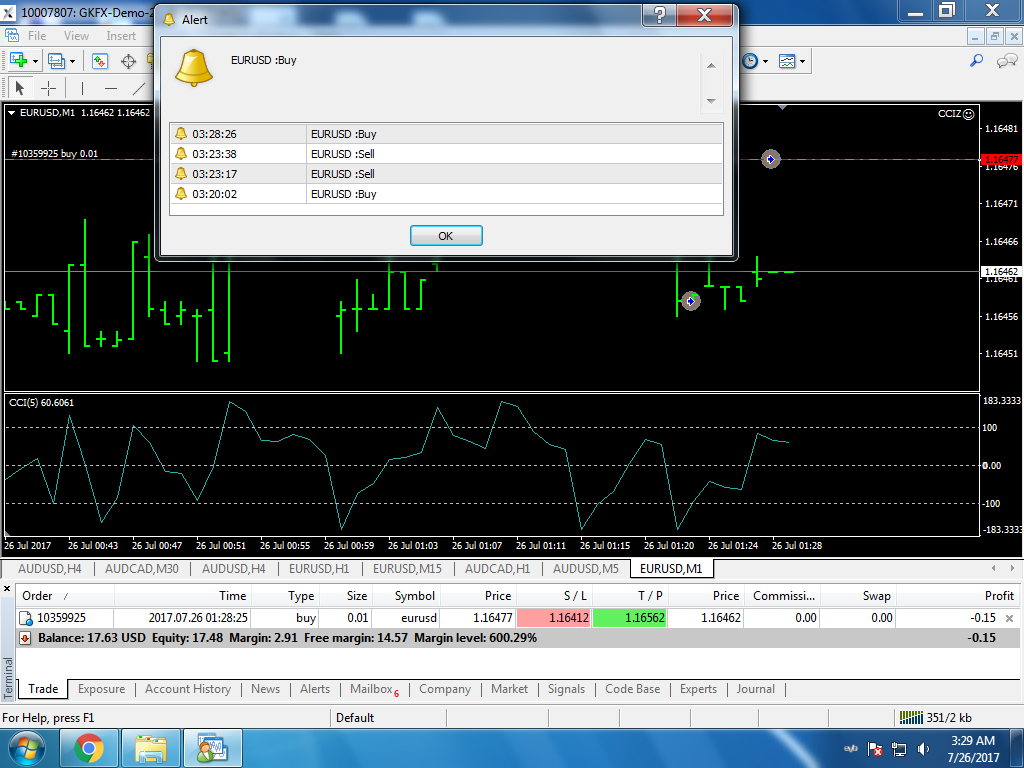Screen dimensions: 1024x768
Task: Select the arrow Cursor tool
Action: (x=20, y=88)
